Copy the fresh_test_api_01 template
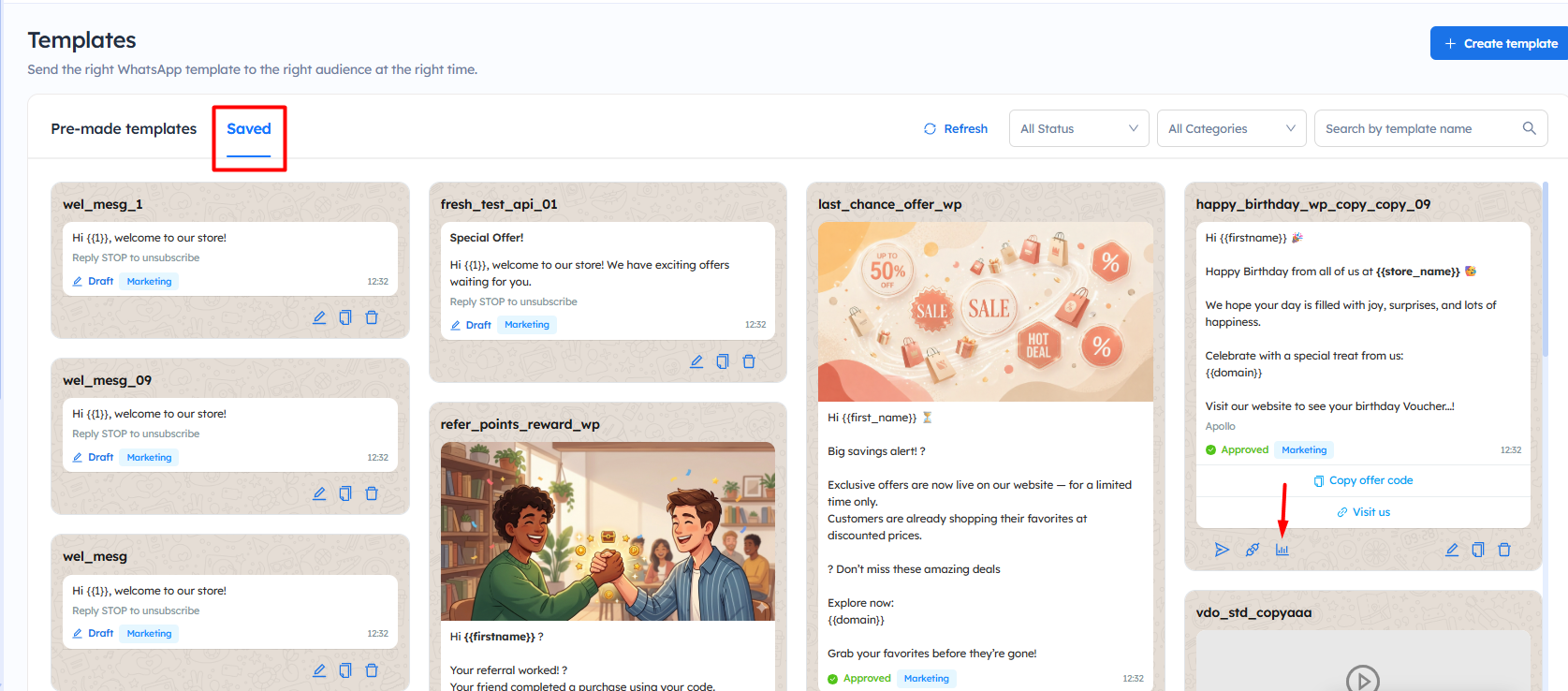The height and width of the screenshot is (691, 1568). 723,361
